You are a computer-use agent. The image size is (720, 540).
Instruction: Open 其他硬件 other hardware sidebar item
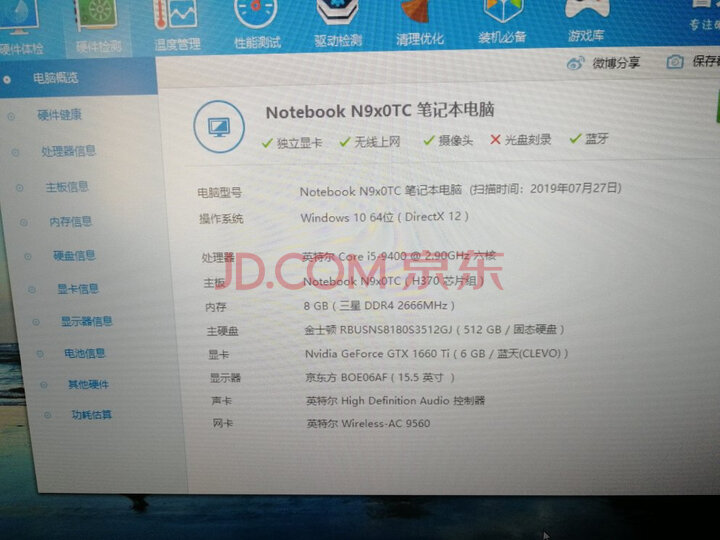pos(88,384)
